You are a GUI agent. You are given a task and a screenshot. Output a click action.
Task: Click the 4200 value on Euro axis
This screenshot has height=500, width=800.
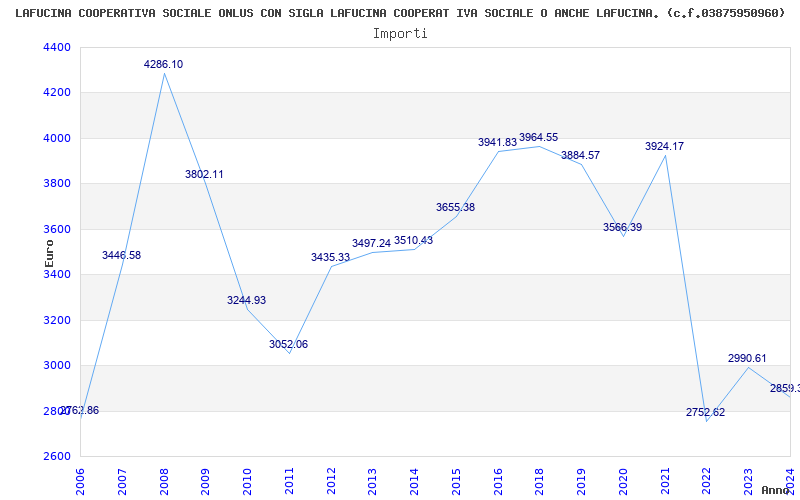(x=58, y=93)
